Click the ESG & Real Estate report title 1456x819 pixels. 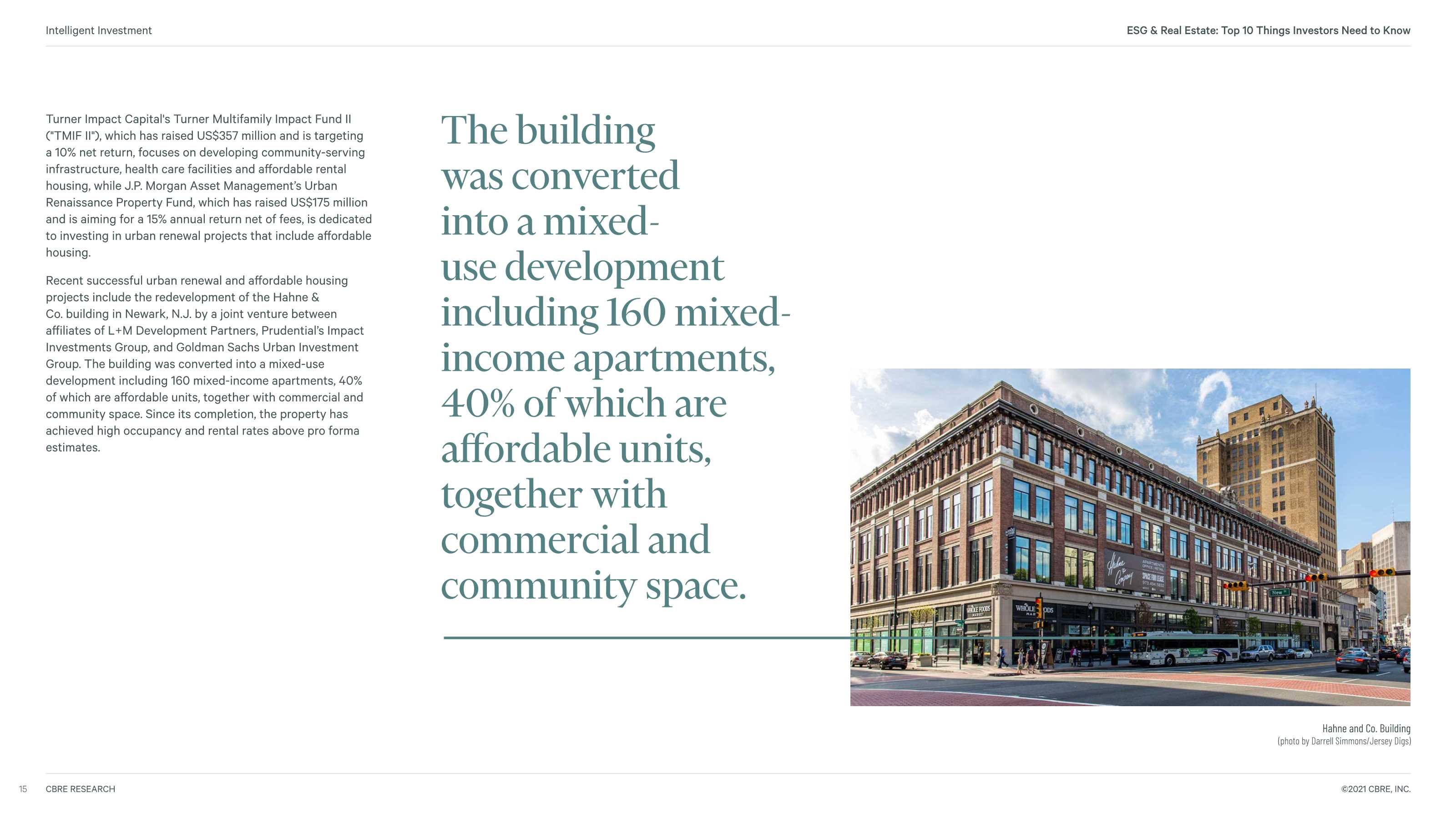1268,30
